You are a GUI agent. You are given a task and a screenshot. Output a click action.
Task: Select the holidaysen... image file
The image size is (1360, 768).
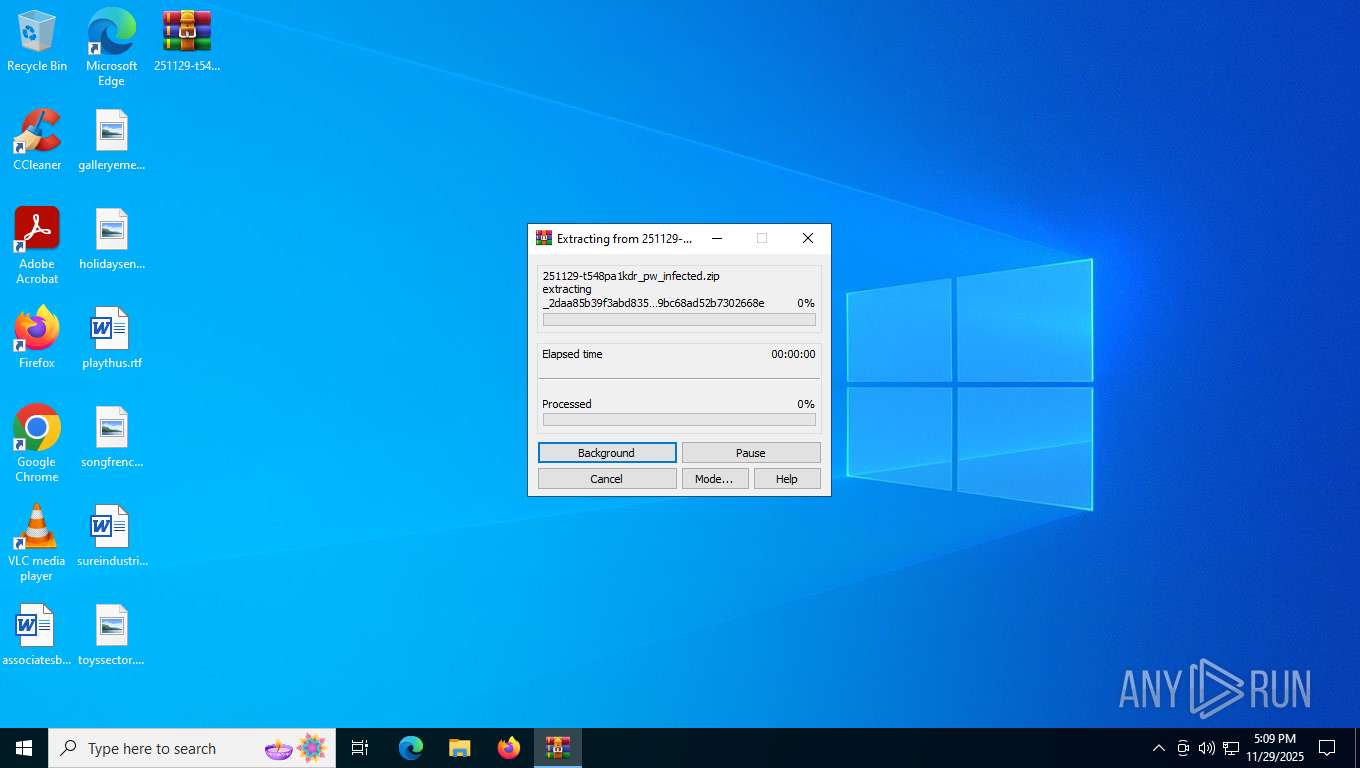coord(111,239)
